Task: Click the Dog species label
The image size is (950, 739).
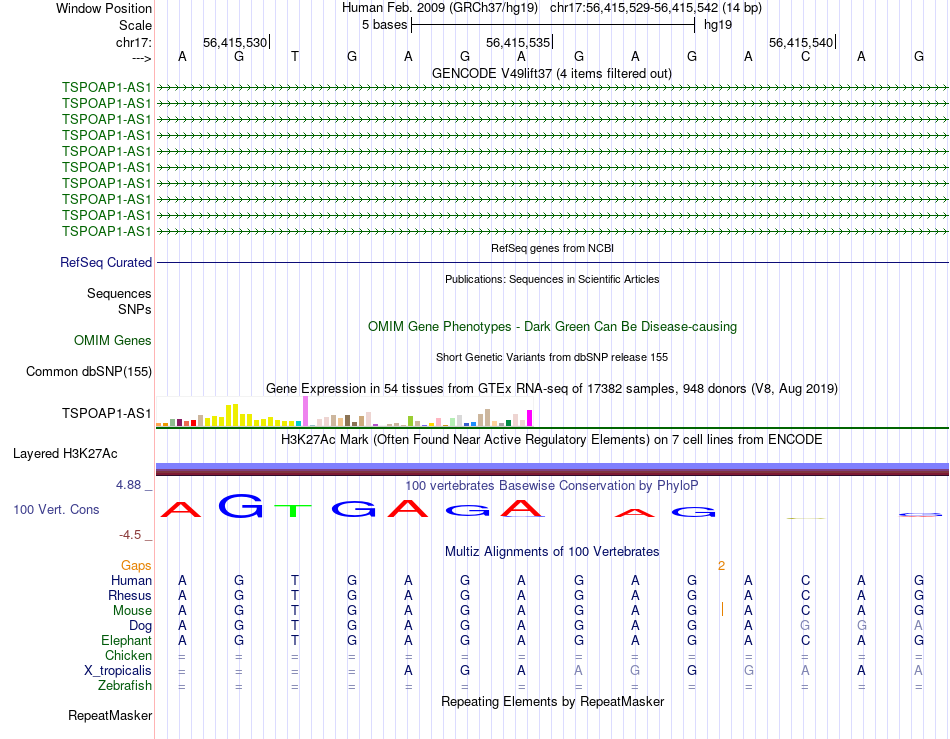Action: pos(140,626)
